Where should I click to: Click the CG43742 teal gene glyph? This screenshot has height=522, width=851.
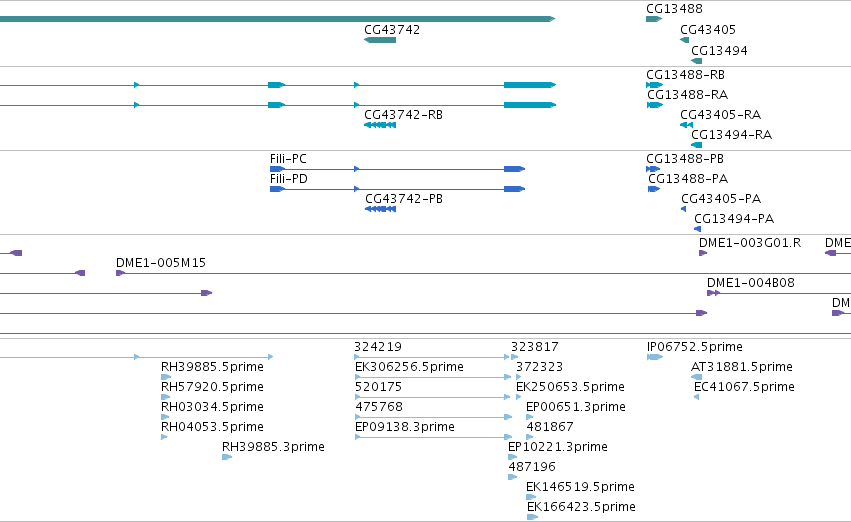(380, 40)
